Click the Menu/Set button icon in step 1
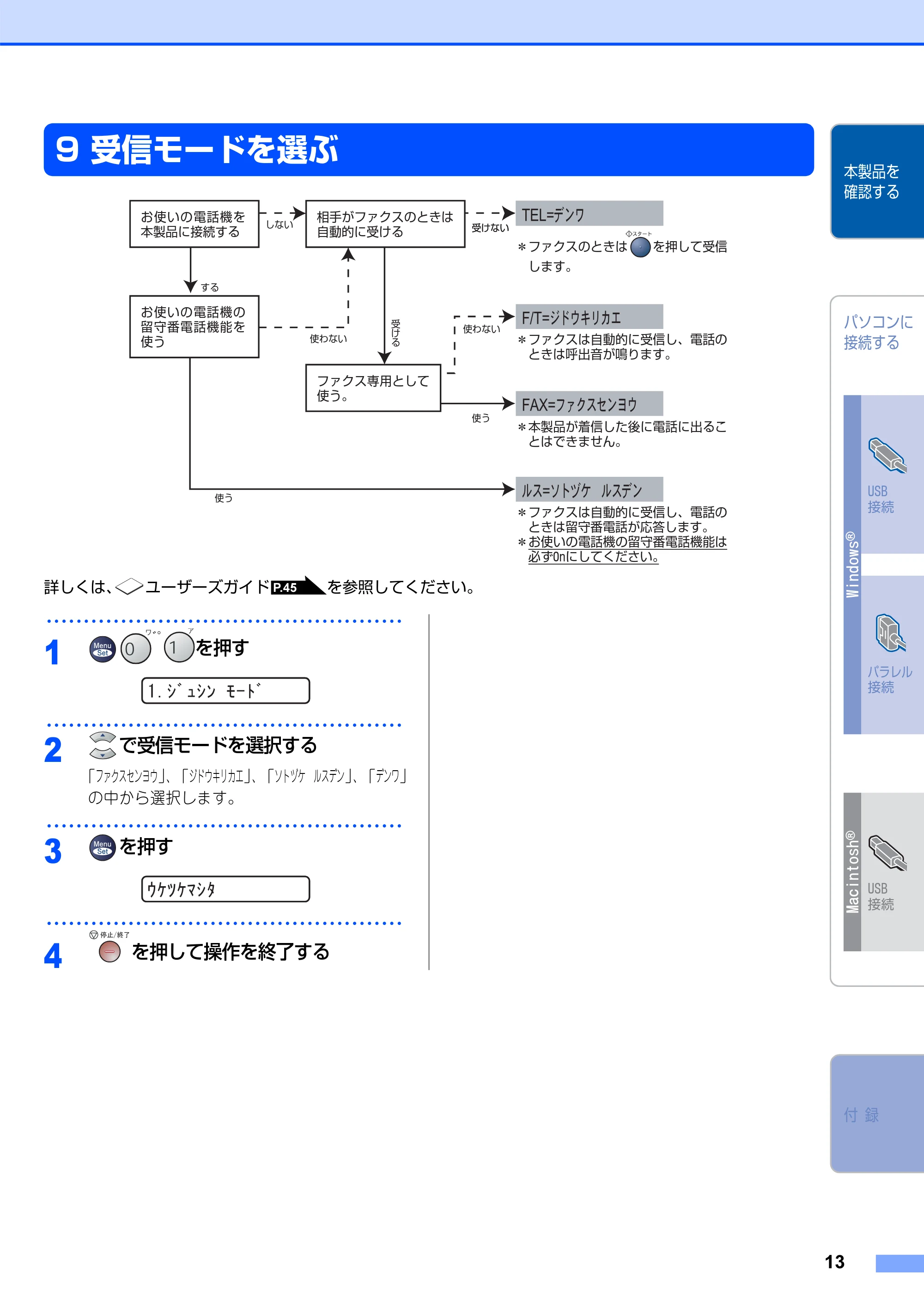This screenshot has height=1308, width=924. click(x=103, y=649)
